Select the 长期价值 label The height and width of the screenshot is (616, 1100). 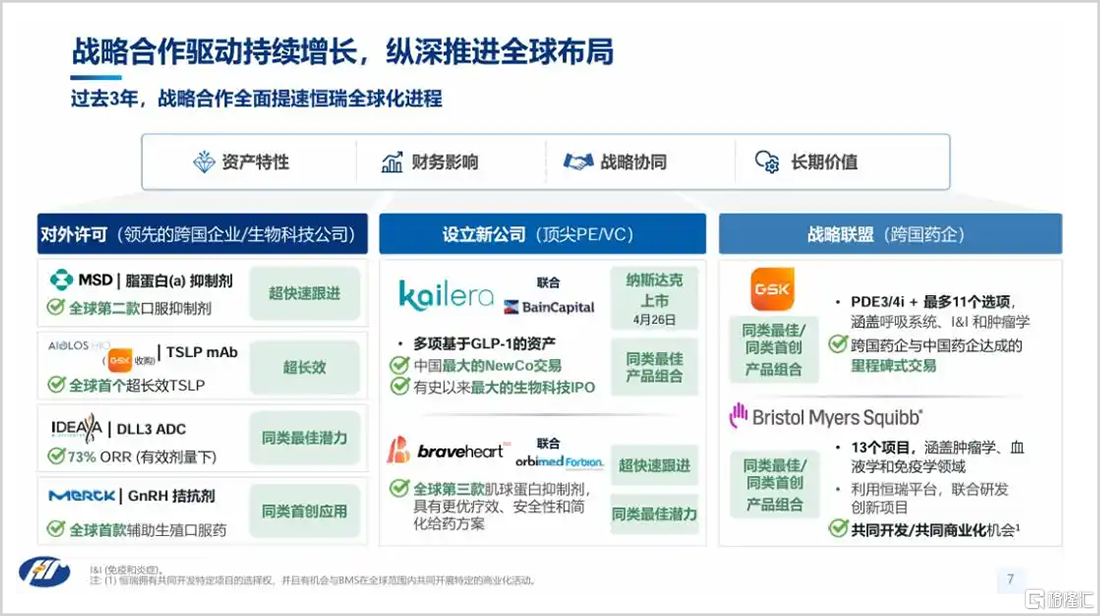[x=824, y=162]
